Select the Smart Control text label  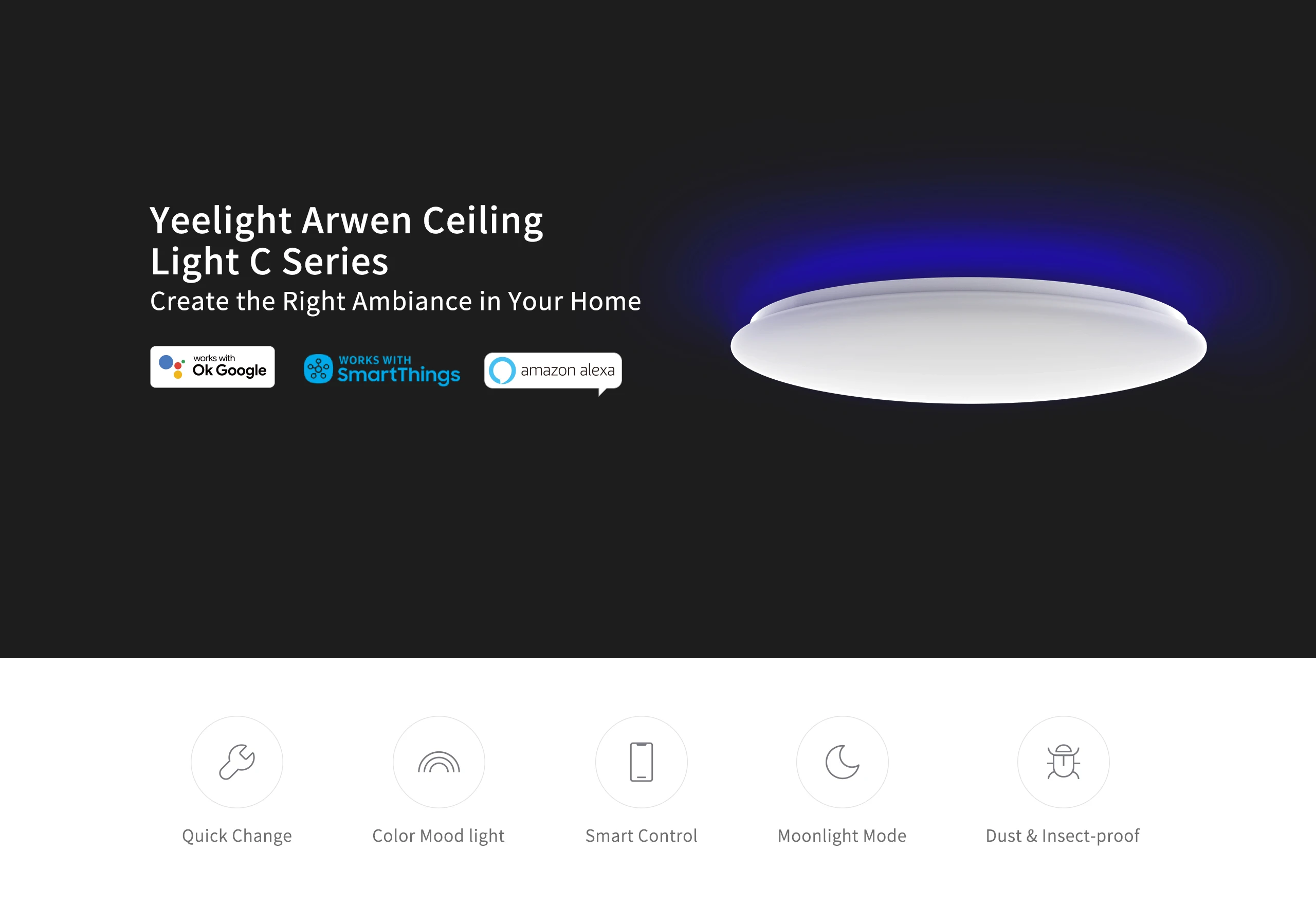point(641,836)
